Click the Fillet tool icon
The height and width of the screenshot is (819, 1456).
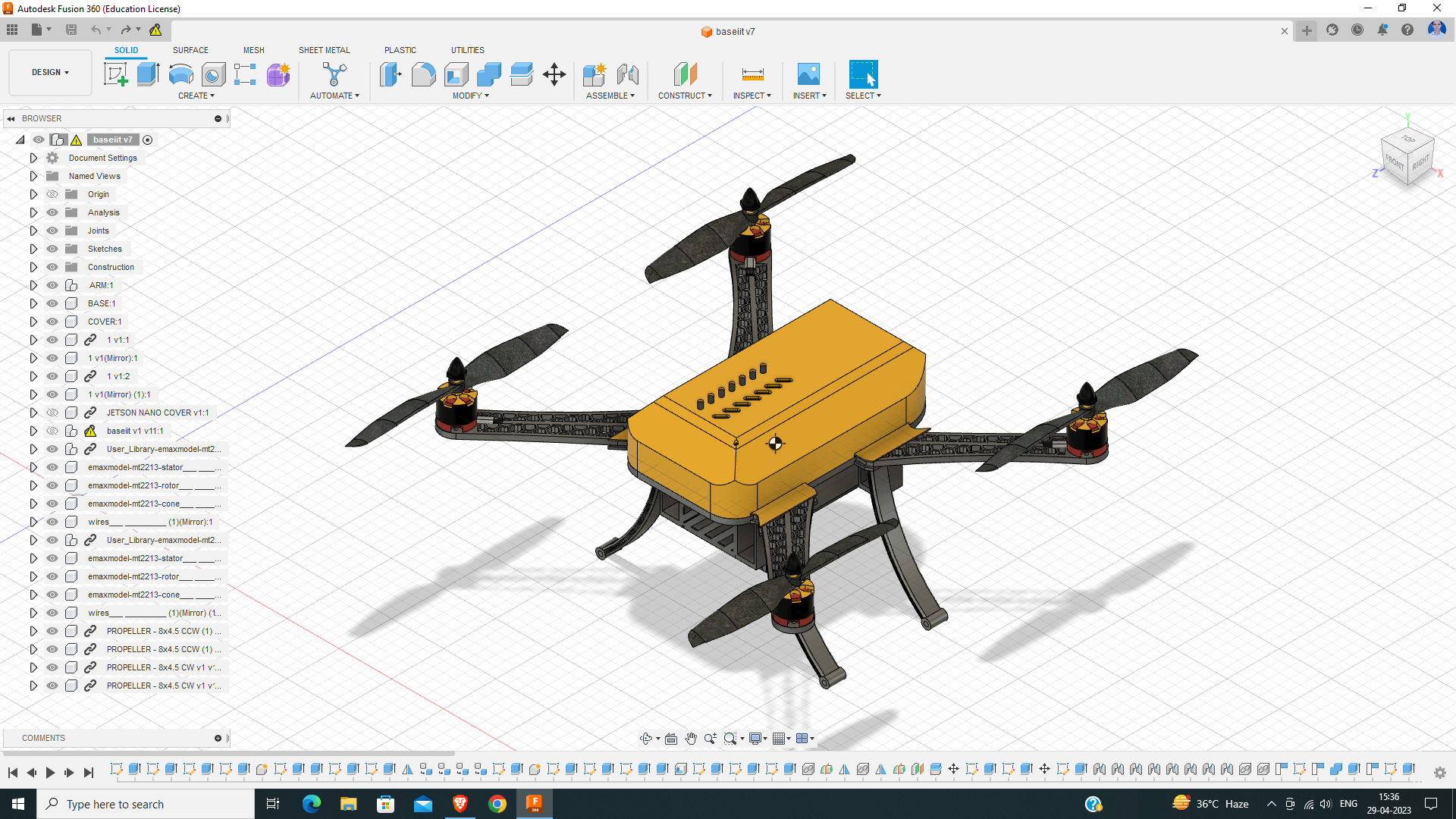point(423,74)
